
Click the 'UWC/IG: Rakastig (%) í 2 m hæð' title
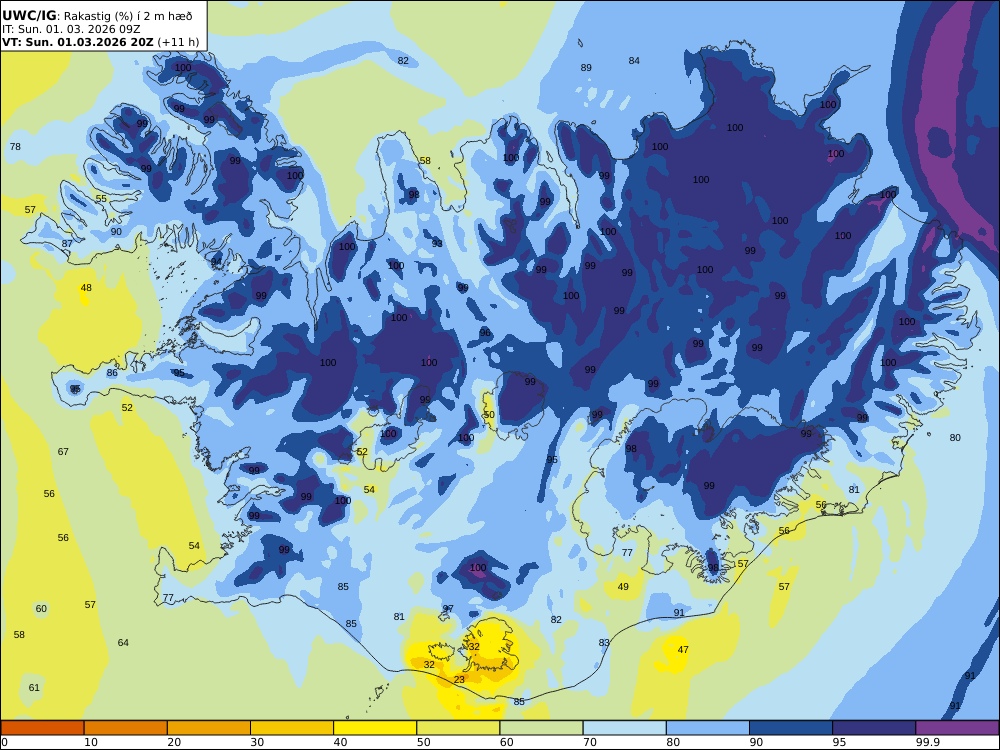pos(97,16)
